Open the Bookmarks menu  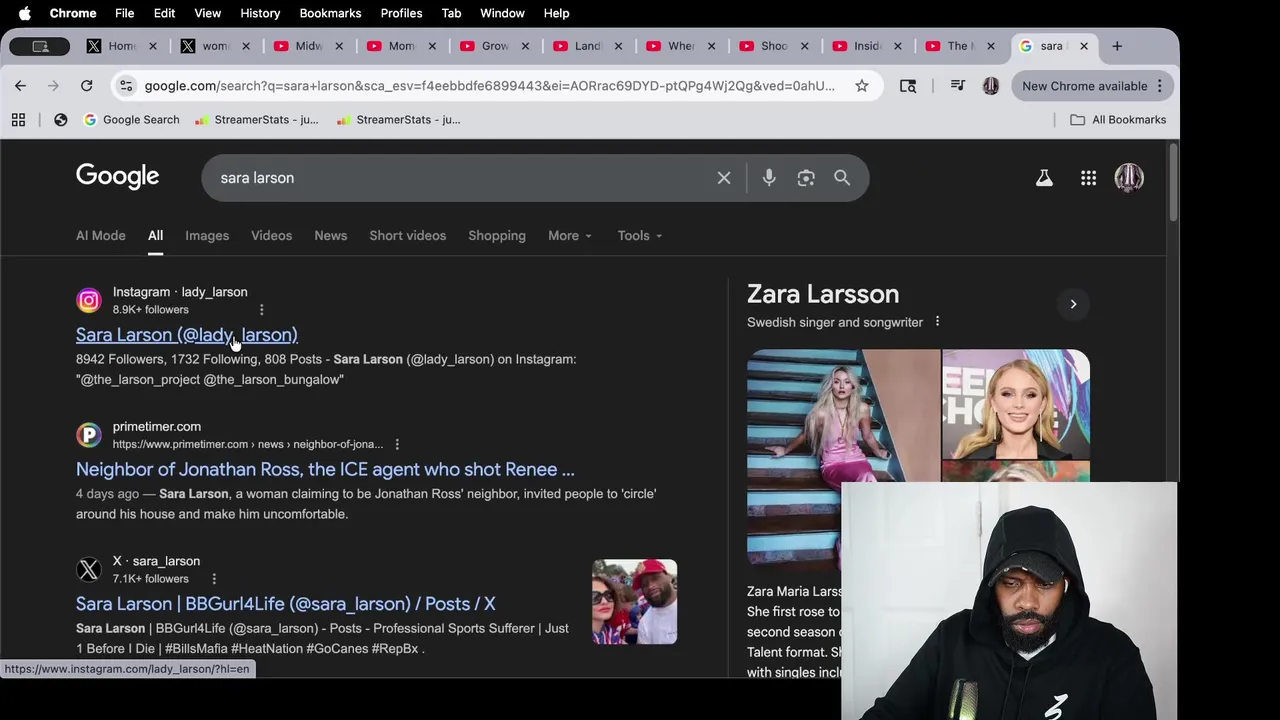click(330, 13)
